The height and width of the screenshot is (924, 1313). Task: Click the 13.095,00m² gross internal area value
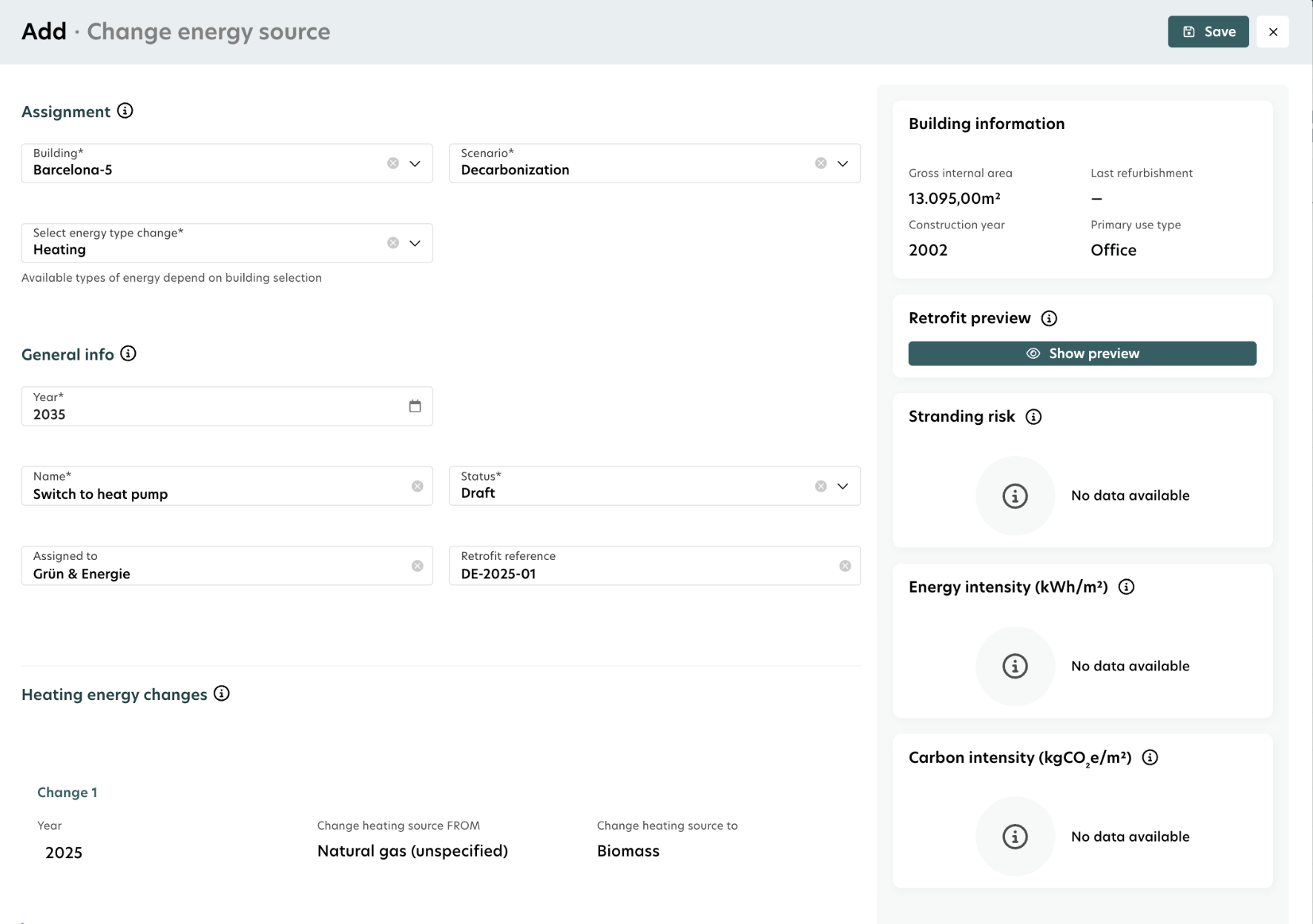[955, 198]
